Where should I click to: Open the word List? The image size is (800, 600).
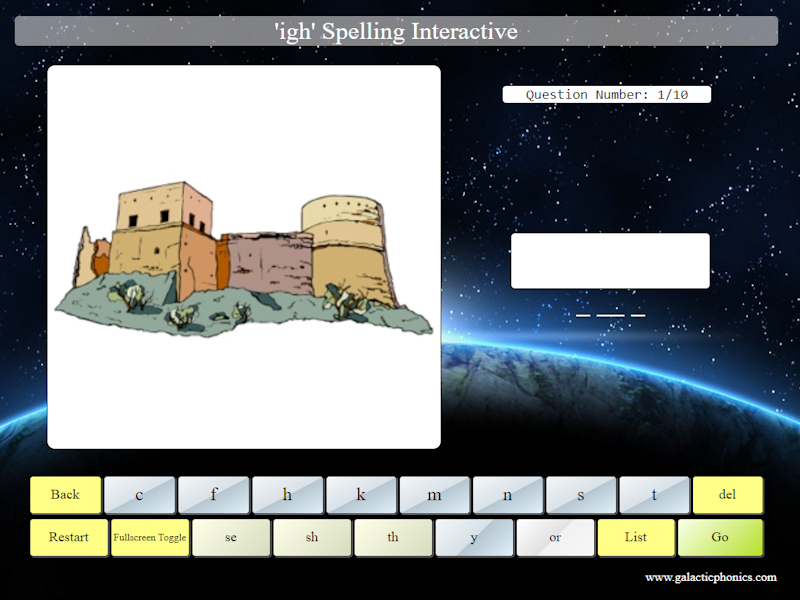click(x=637, y=538)
